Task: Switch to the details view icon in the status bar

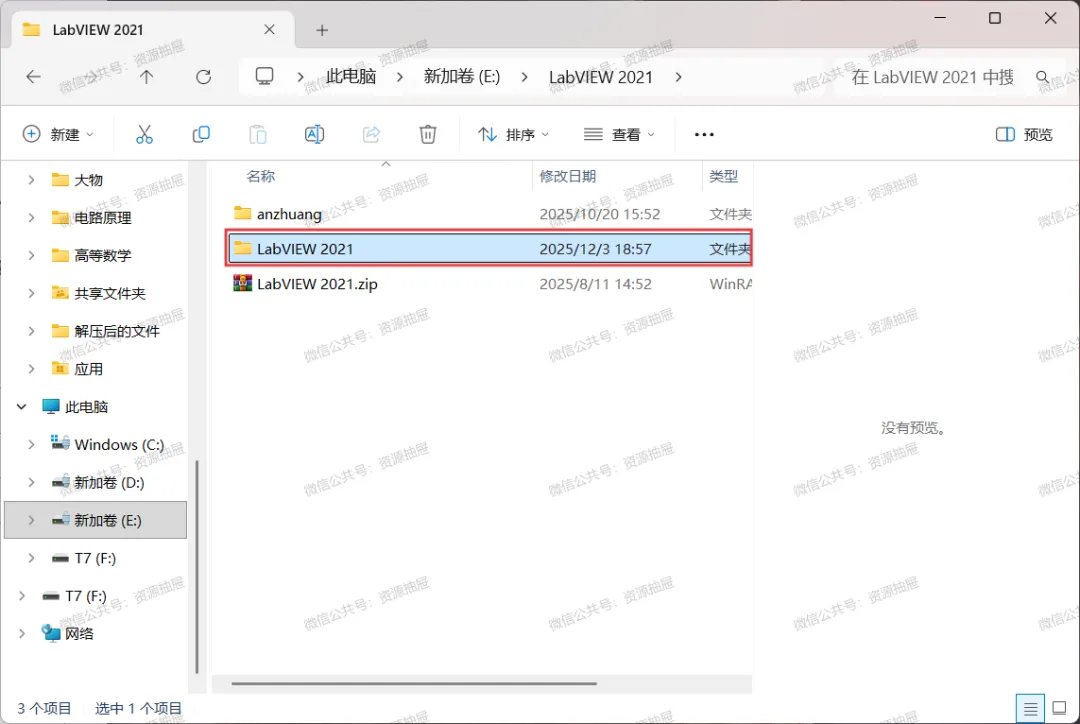Action: click(1030, 708)
